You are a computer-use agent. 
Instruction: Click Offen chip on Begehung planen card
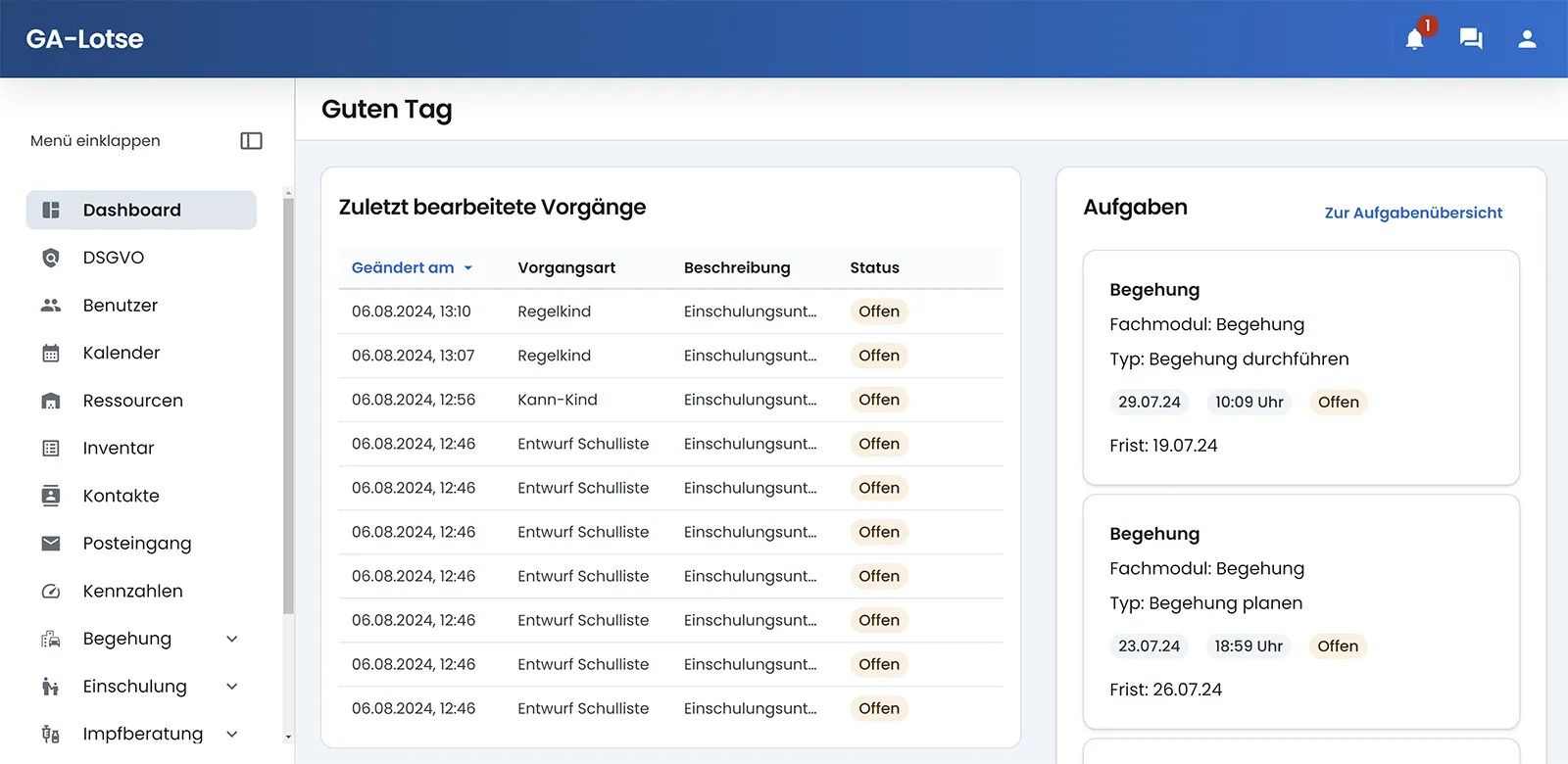[x=1338, y=646]
